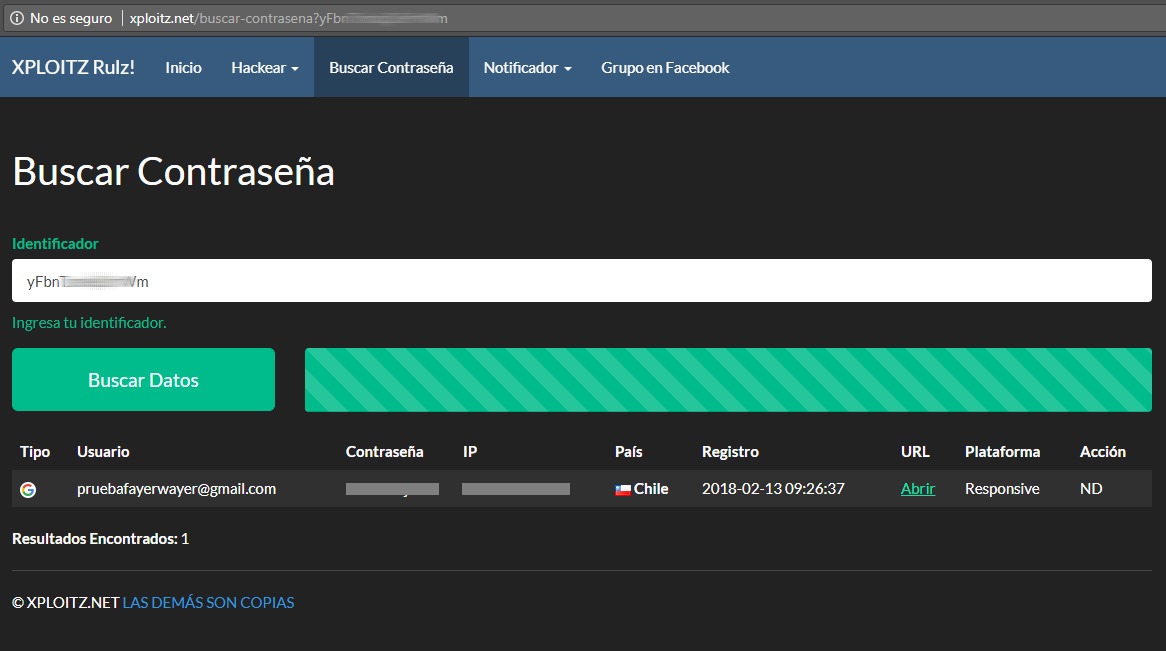Click the Registro column header
Screen dimensions: 1166x651
tap(730, 452)
